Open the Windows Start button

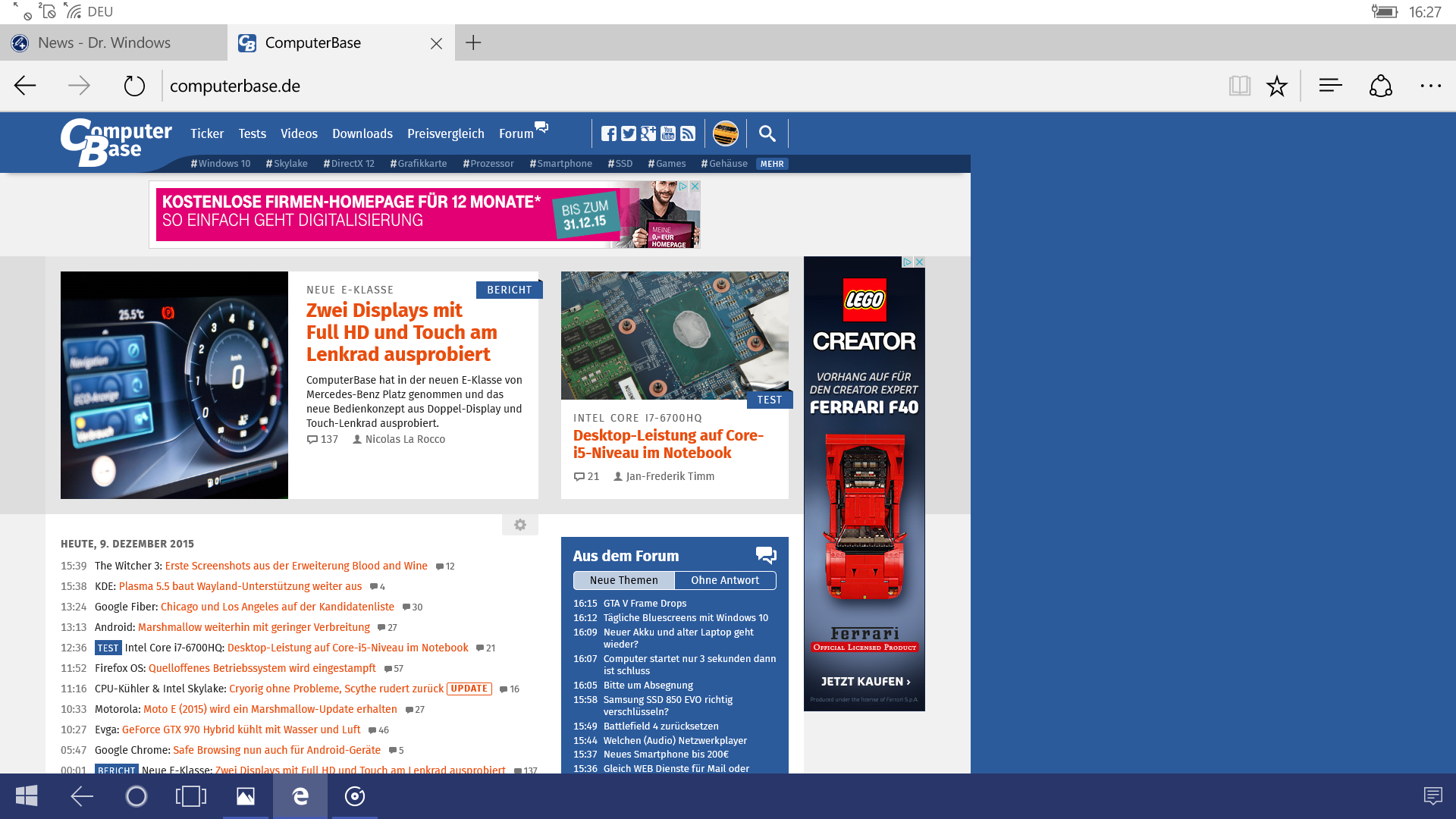(27, 796)
